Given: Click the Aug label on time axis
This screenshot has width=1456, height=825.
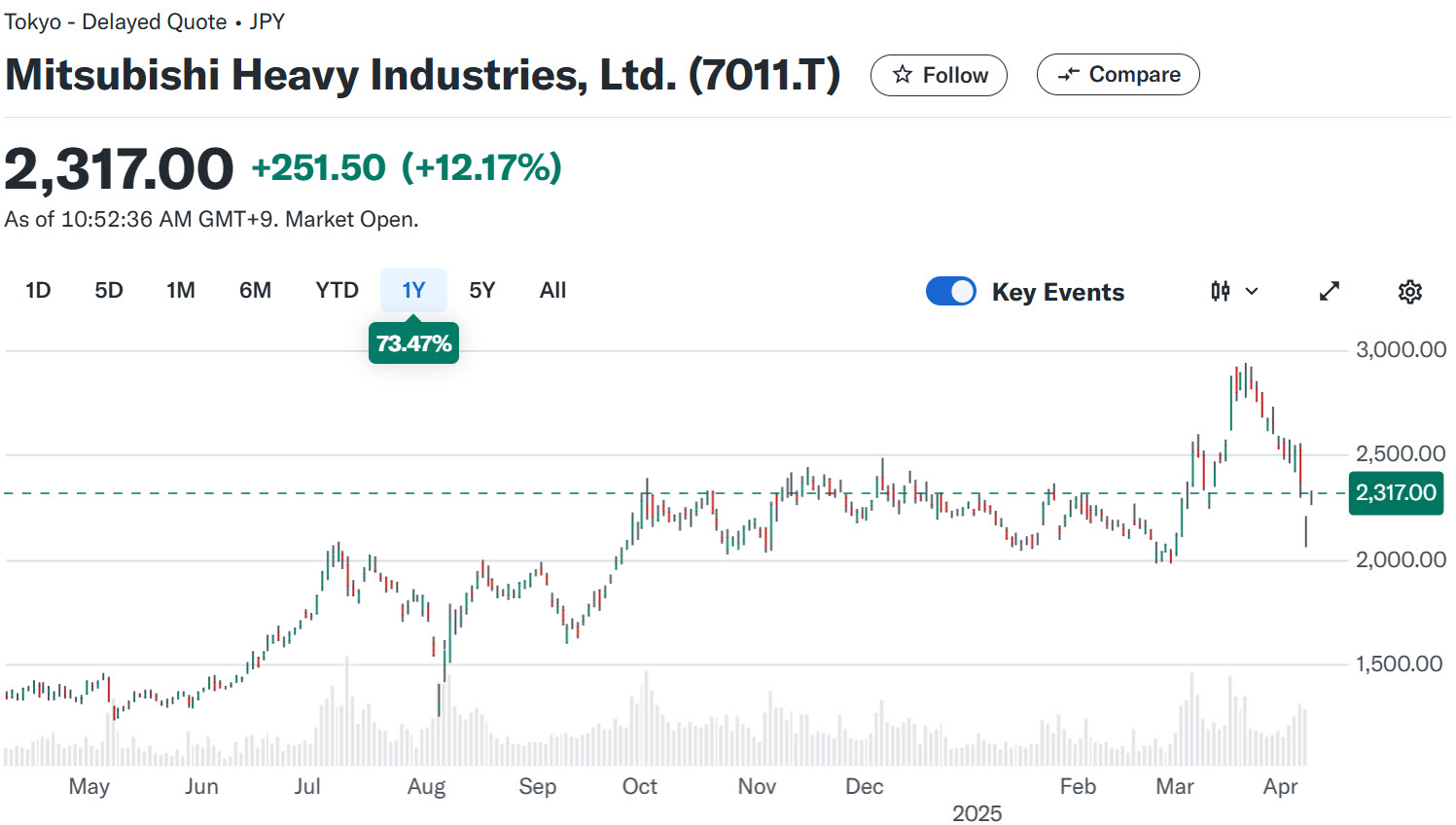Looking at the screenshot, I should point(426,786).
